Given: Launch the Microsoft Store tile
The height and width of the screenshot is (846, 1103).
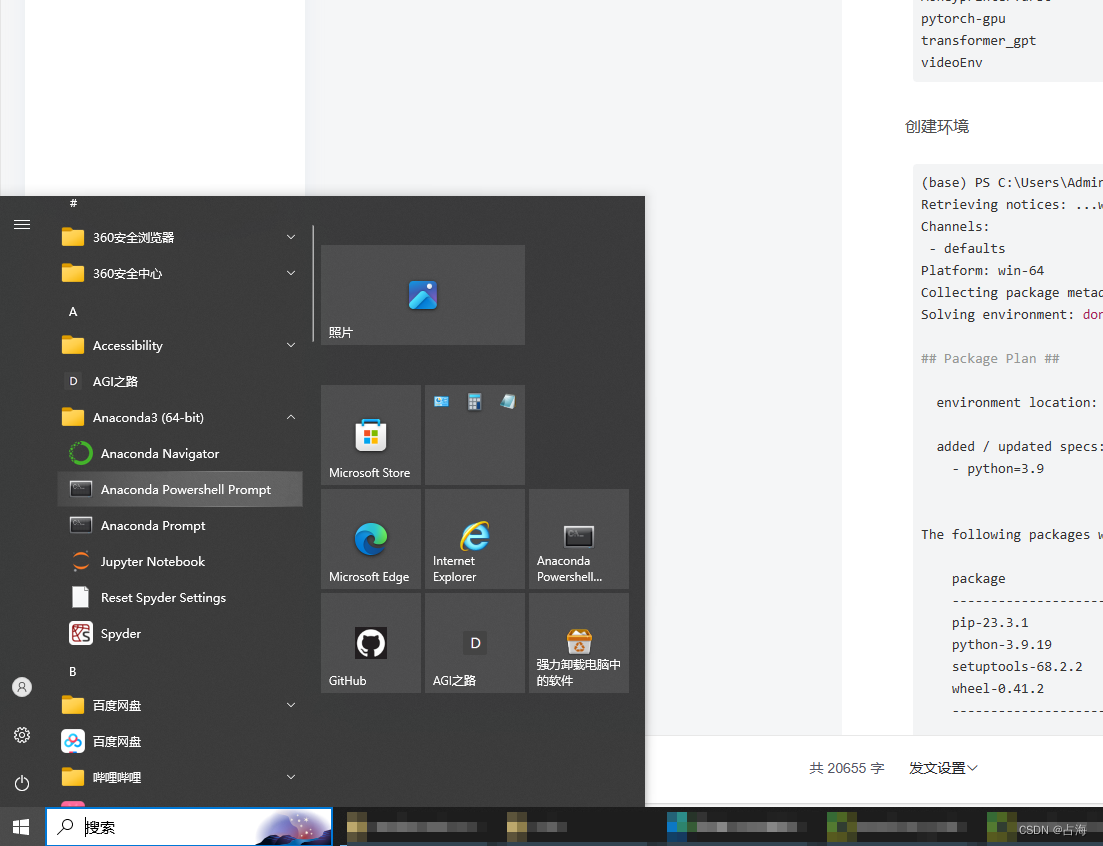Looking at the screenshot, I should coord(371,435).
